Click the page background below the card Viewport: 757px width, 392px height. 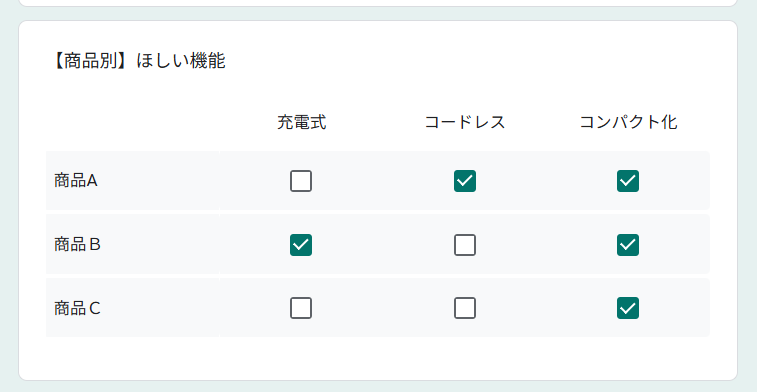pos(378,387)
